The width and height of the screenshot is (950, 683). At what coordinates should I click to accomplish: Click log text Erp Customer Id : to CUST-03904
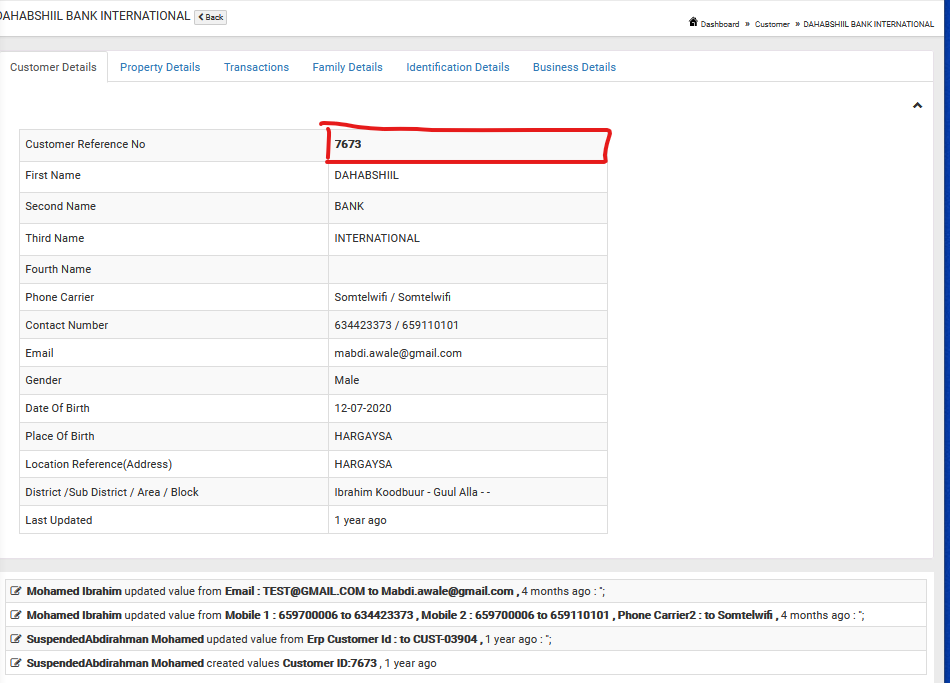pos(392,639)
